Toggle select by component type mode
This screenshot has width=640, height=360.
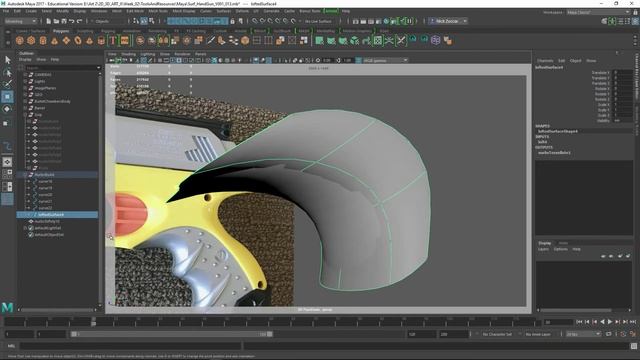tap(151, 21)
